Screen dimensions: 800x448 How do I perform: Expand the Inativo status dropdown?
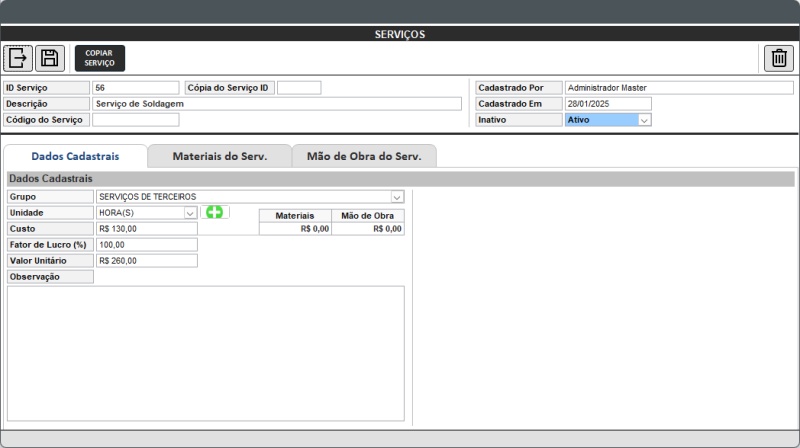click(x=644, y=120)
